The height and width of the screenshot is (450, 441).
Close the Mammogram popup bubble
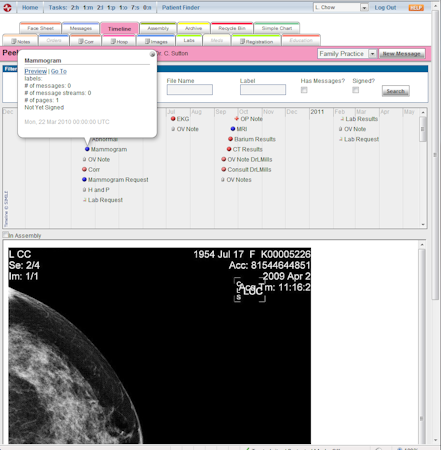click(152, 54)
